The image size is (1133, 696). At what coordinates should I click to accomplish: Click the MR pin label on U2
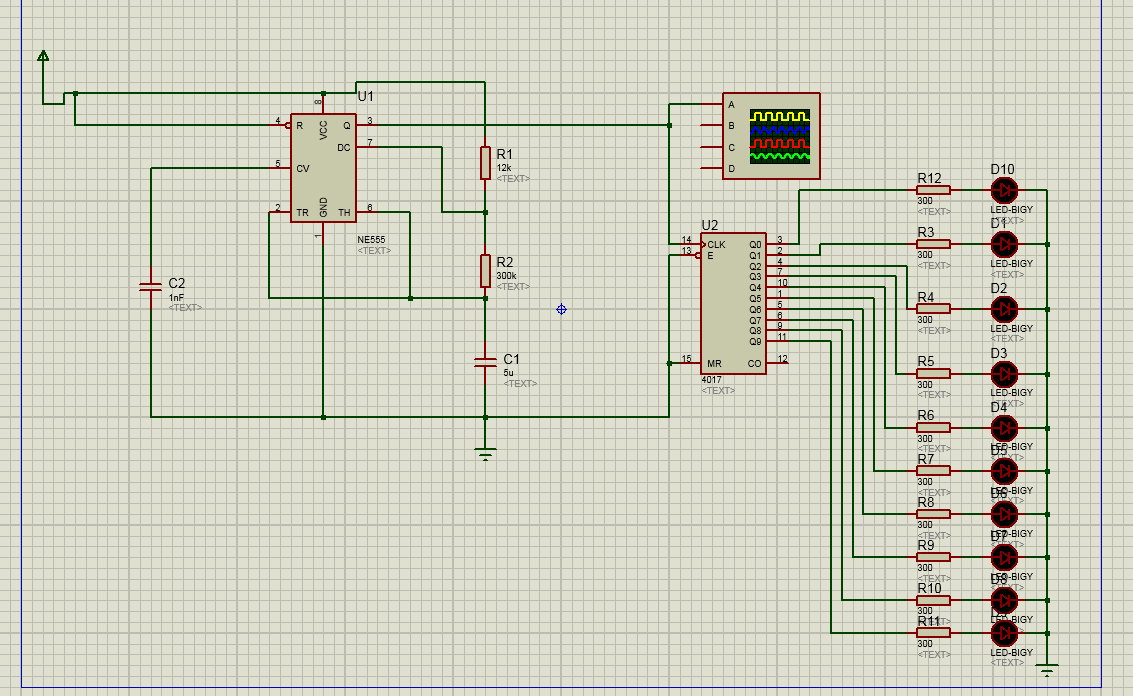point(714,364)
